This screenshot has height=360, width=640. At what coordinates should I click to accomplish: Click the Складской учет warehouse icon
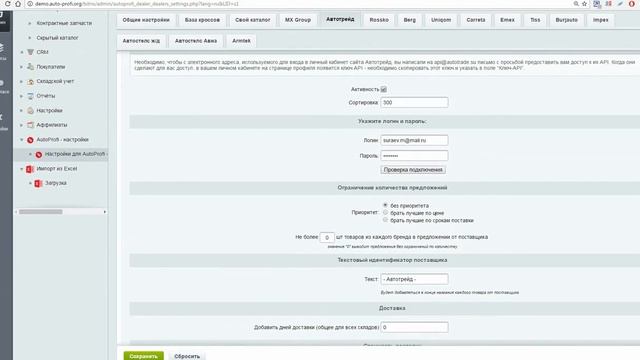pos(30,81)
